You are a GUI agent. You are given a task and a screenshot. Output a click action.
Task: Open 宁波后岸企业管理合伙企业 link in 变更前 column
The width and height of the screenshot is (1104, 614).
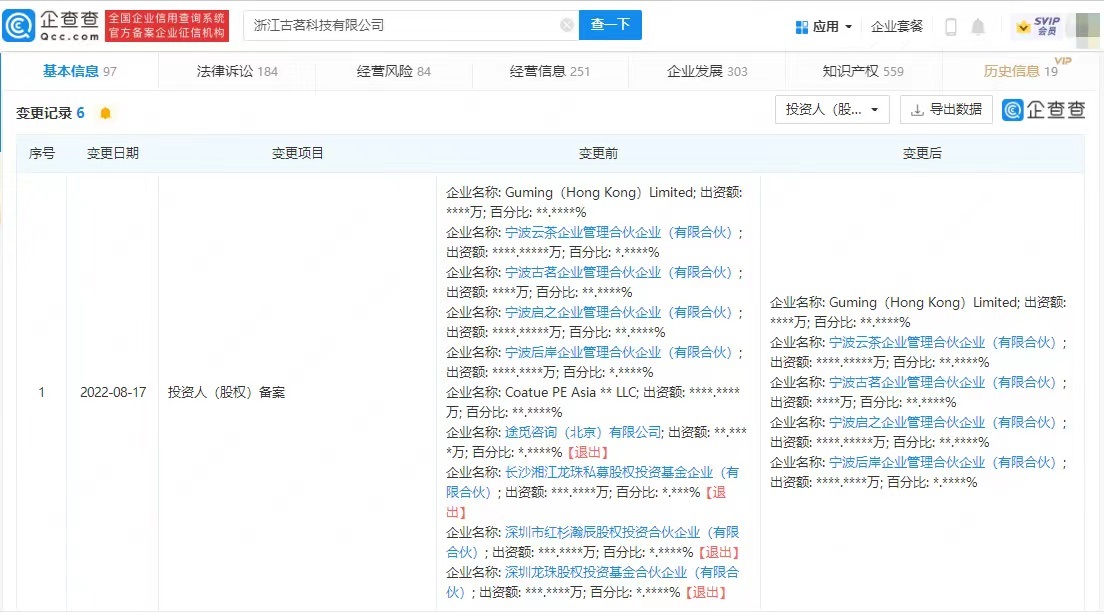coord(619,353)
